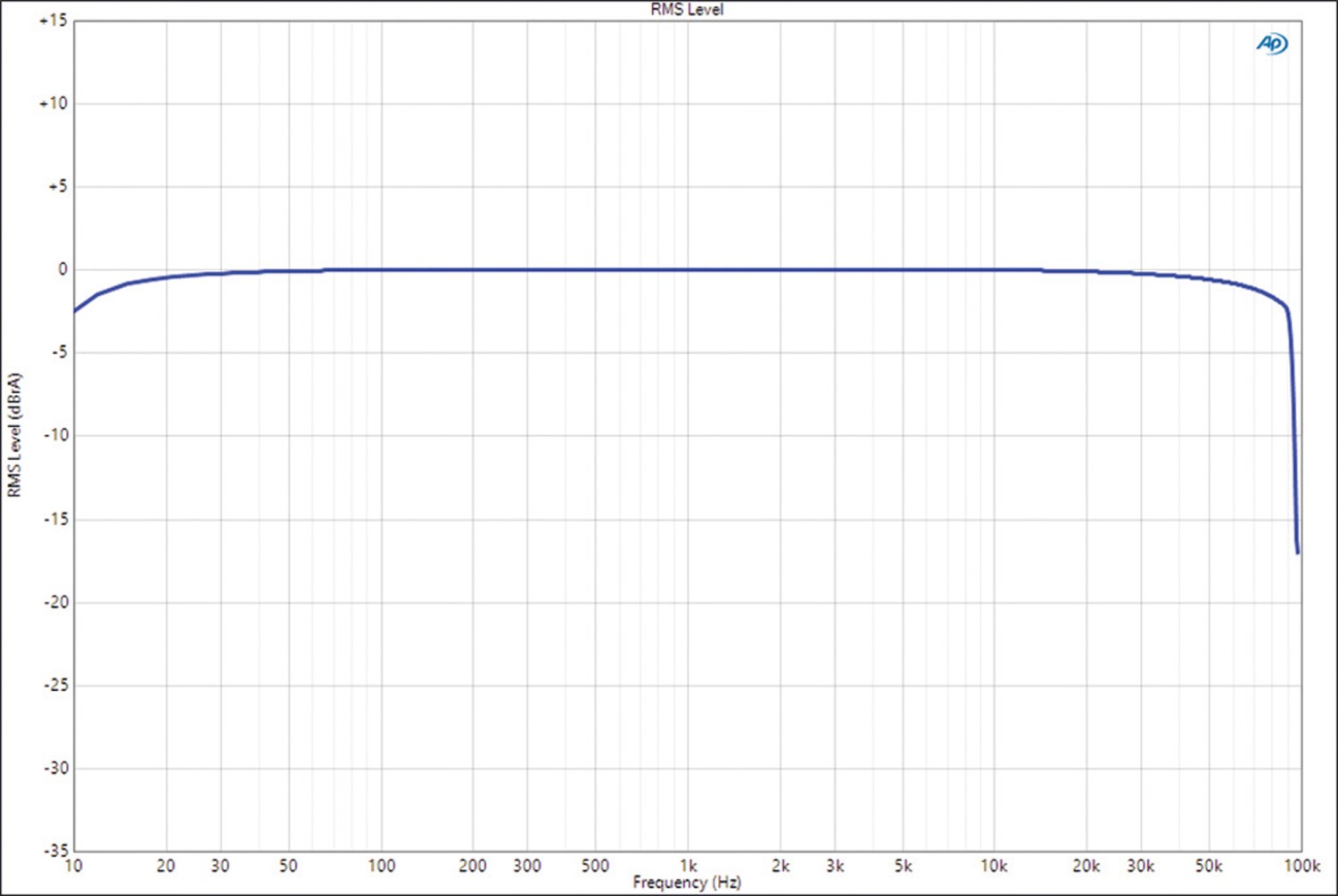
Task: Click the 0 tick label on the Y axis
Action: [x=62, y=269]
